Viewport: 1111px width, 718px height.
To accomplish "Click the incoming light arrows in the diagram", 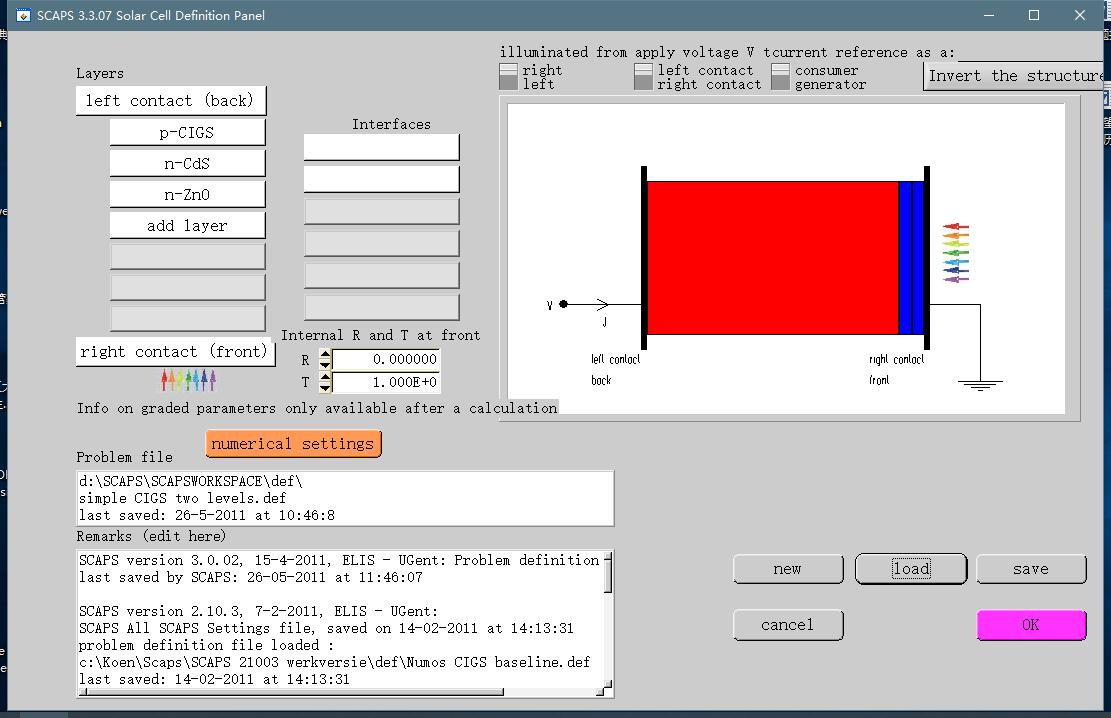I will click(x=956, y=253).
